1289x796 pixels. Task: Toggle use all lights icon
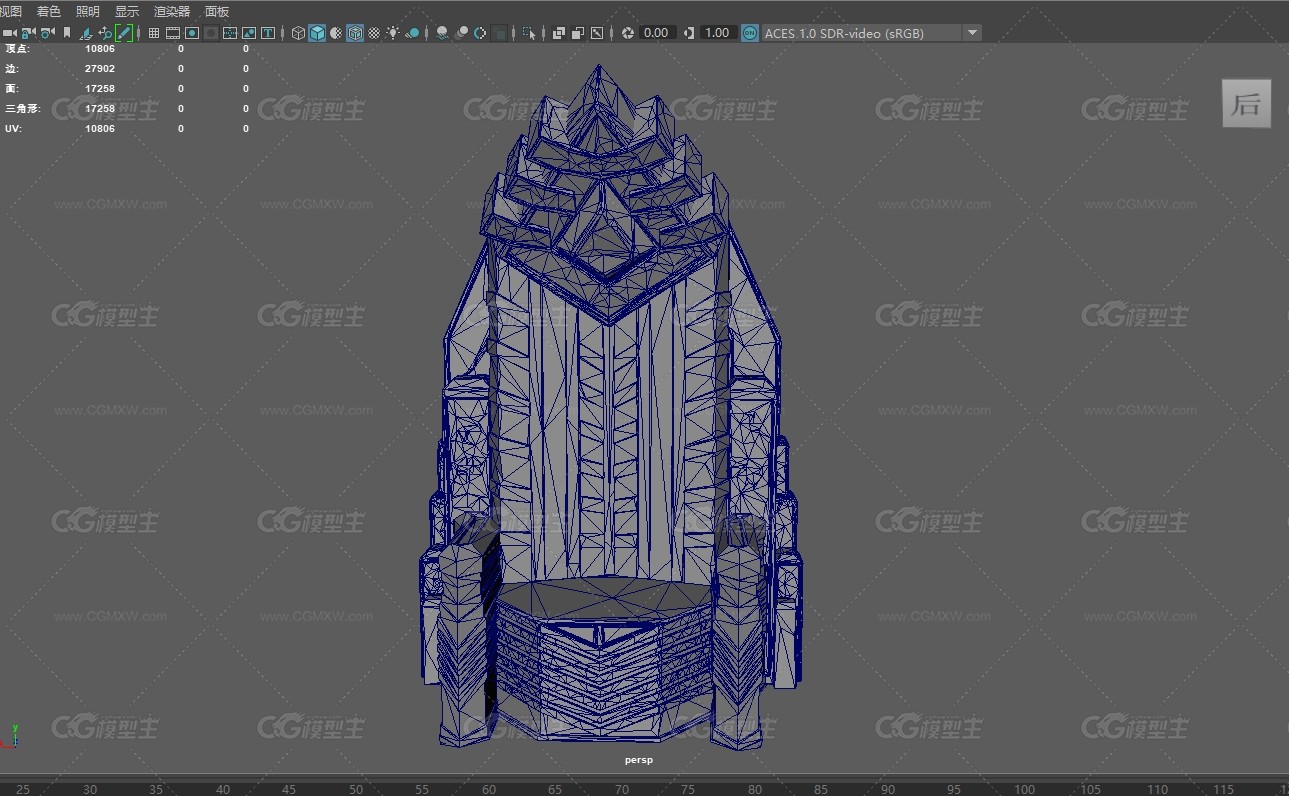coord(393,33)
